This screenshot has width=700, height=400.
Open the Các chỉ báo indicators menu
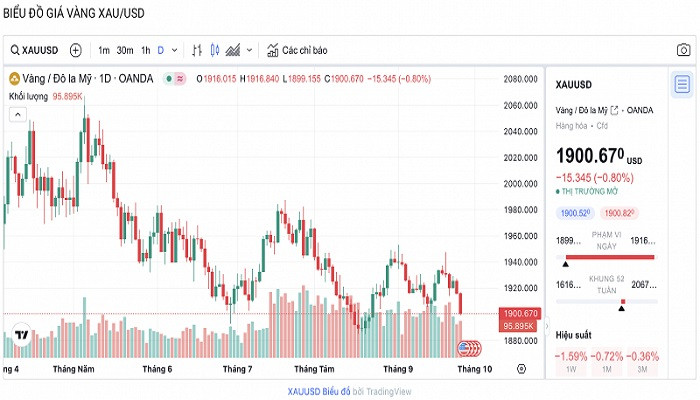tap(296, 50)
